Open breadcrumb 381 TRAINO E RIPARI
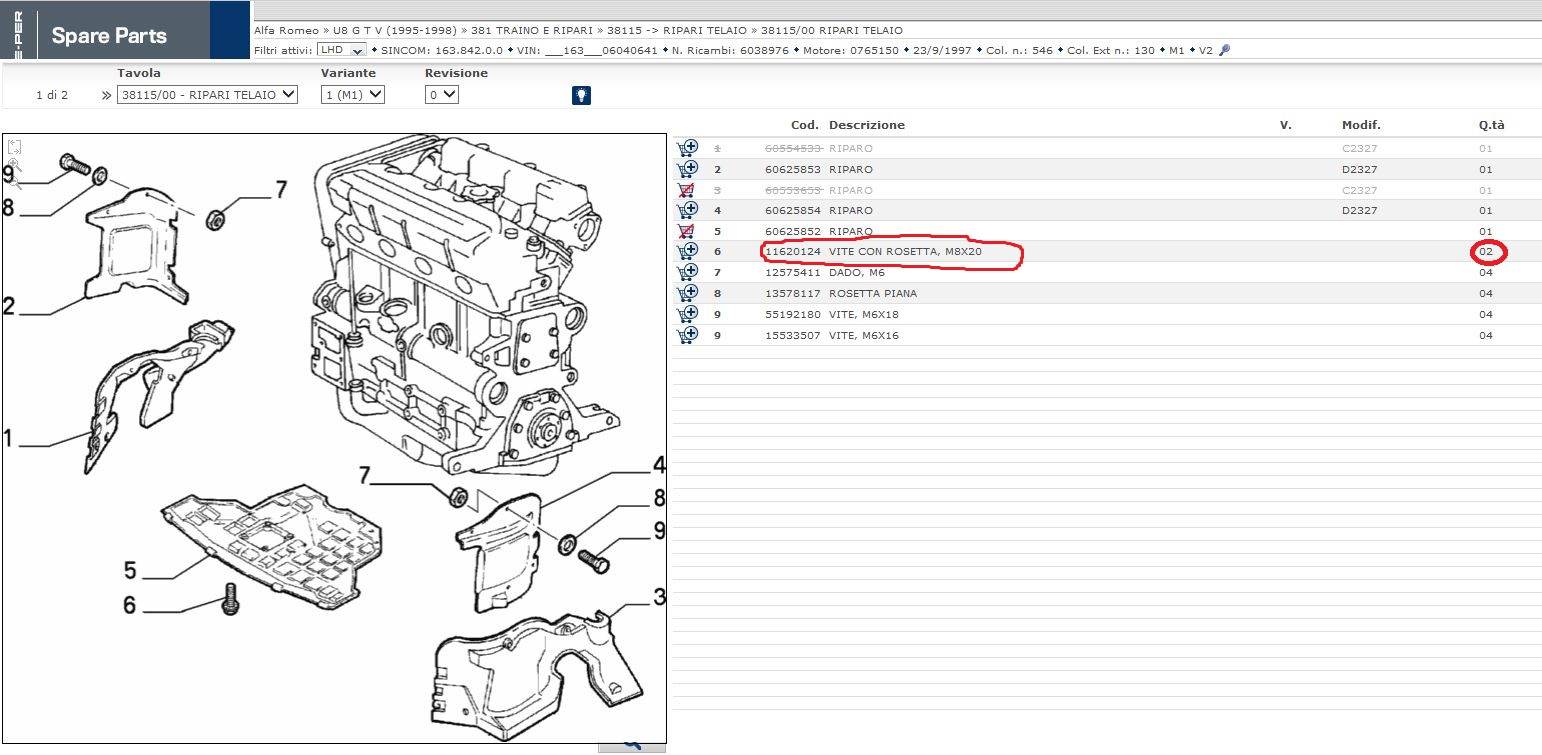The width and height of the screenshot is (1542, 755). pyautogui.click(x=531, y=31)
